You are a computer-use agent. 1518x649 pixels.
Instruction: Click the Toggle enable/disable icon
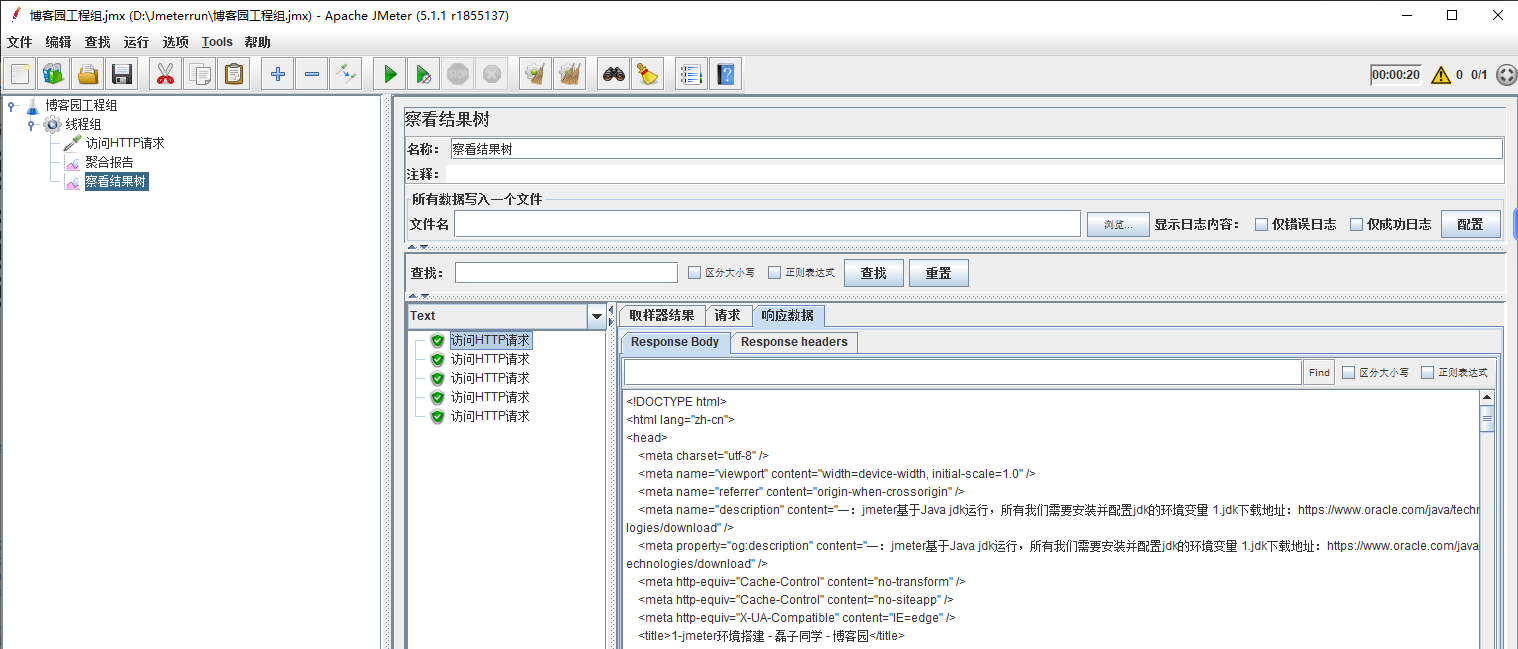point(345,74)
